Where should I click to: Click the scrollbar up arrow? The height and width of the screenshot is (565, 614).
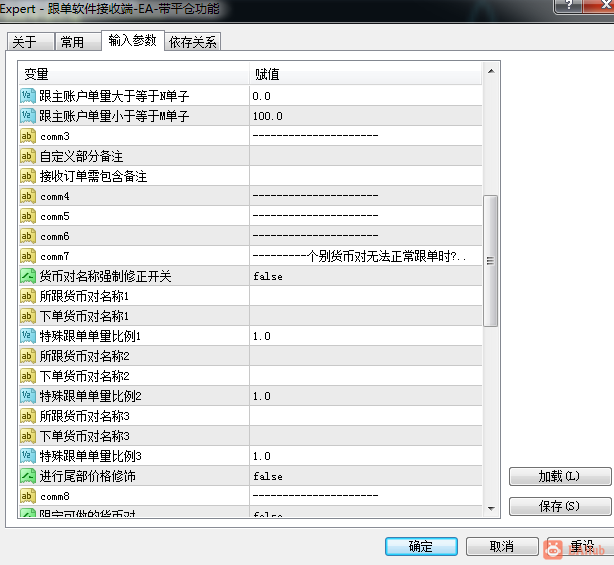pyautogui.click(x=491, y=71)
